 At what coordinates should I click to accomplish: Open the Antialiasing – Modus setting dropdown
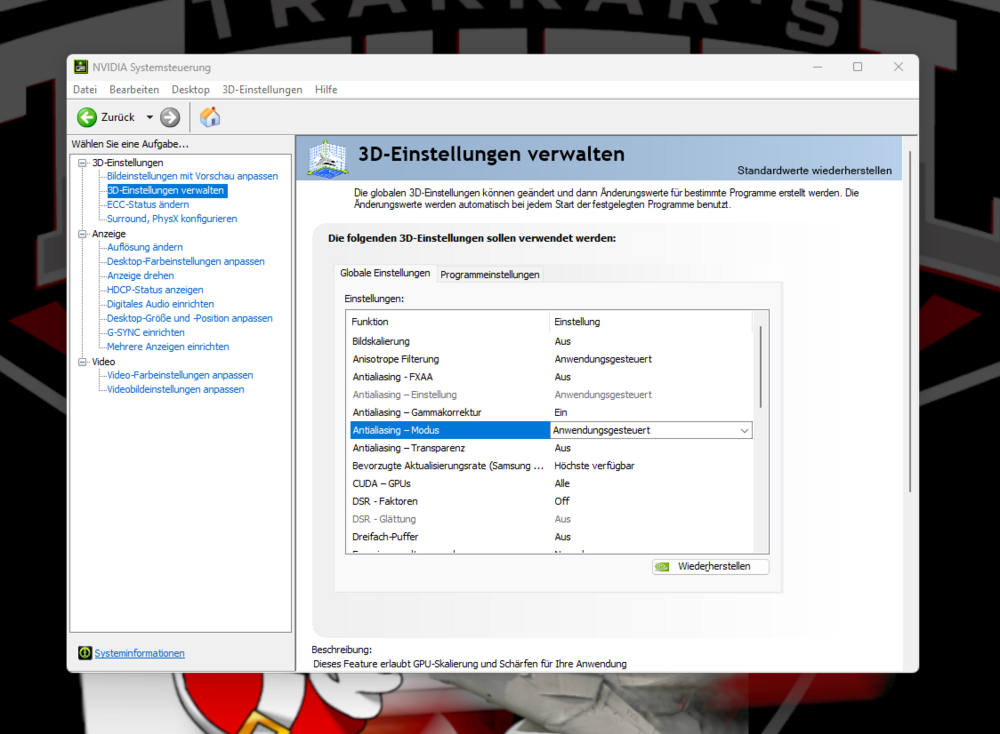[744, 430]
